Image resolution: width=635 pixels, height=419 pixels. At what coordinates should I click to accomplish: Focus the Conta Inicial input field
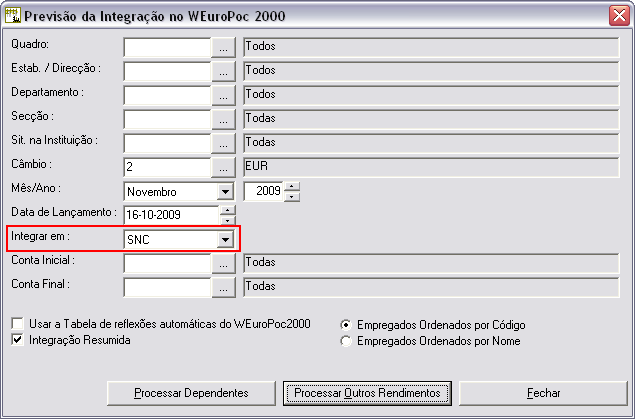167,264
